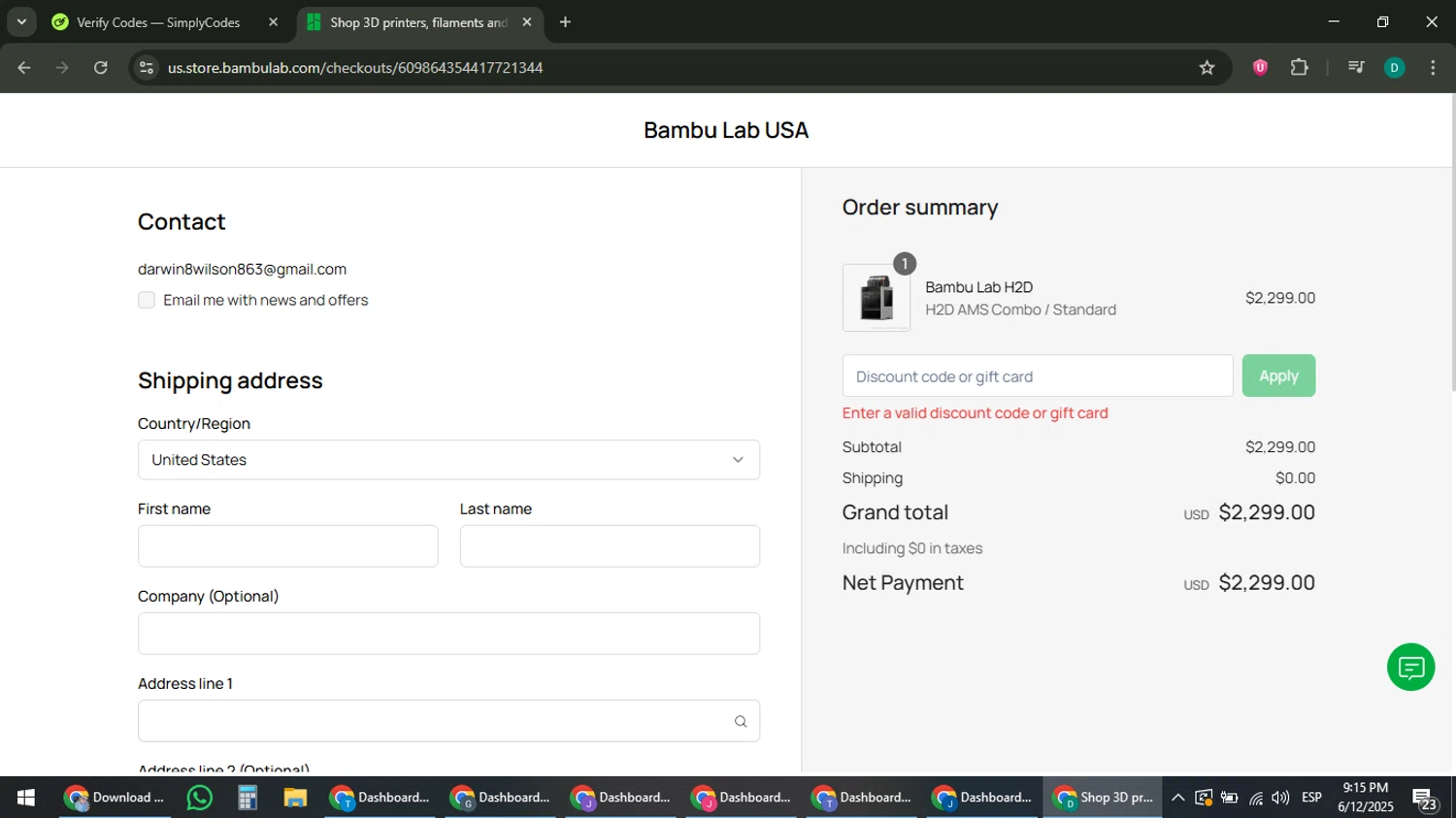Click the Apply discount button
The height and width of the screenshot is (818, 1456).
(x=1278, y=376)
